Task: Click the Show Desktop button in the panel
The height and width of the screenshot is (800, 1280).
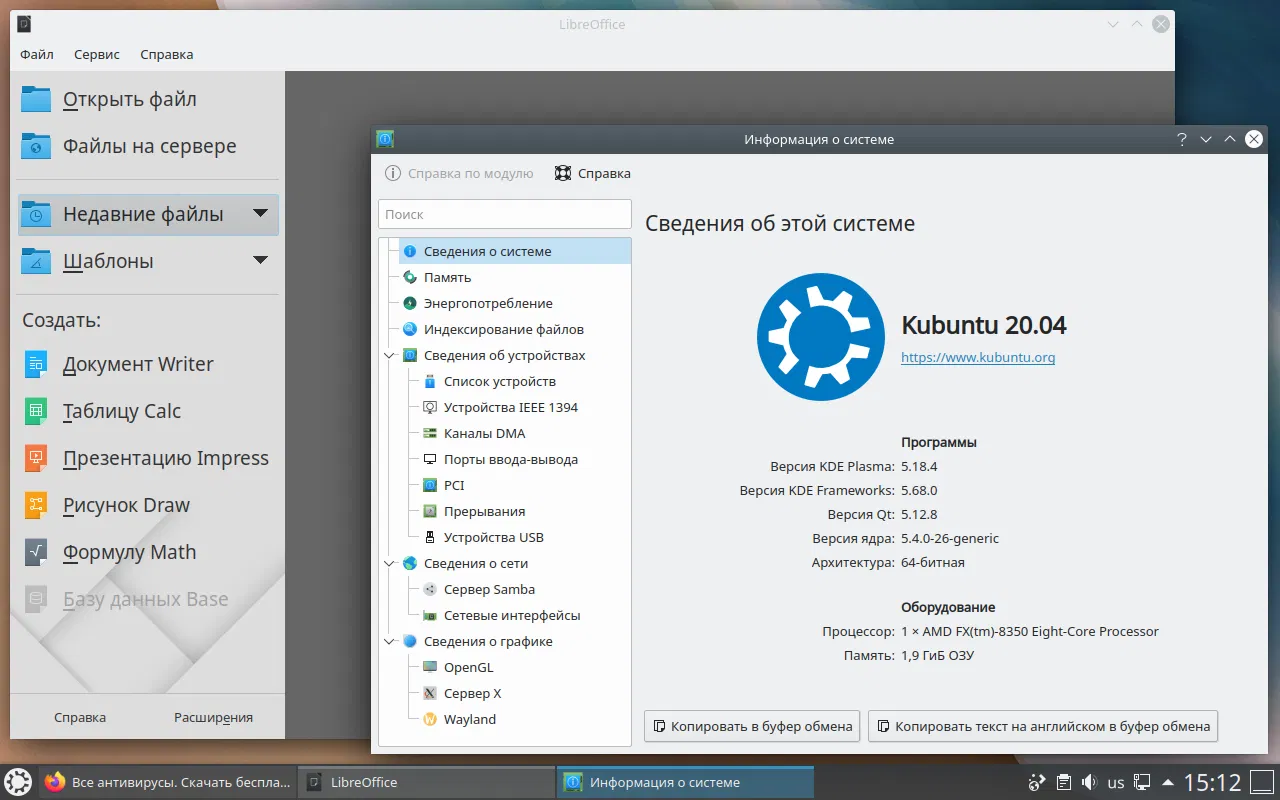Action: coord(1264,782)
